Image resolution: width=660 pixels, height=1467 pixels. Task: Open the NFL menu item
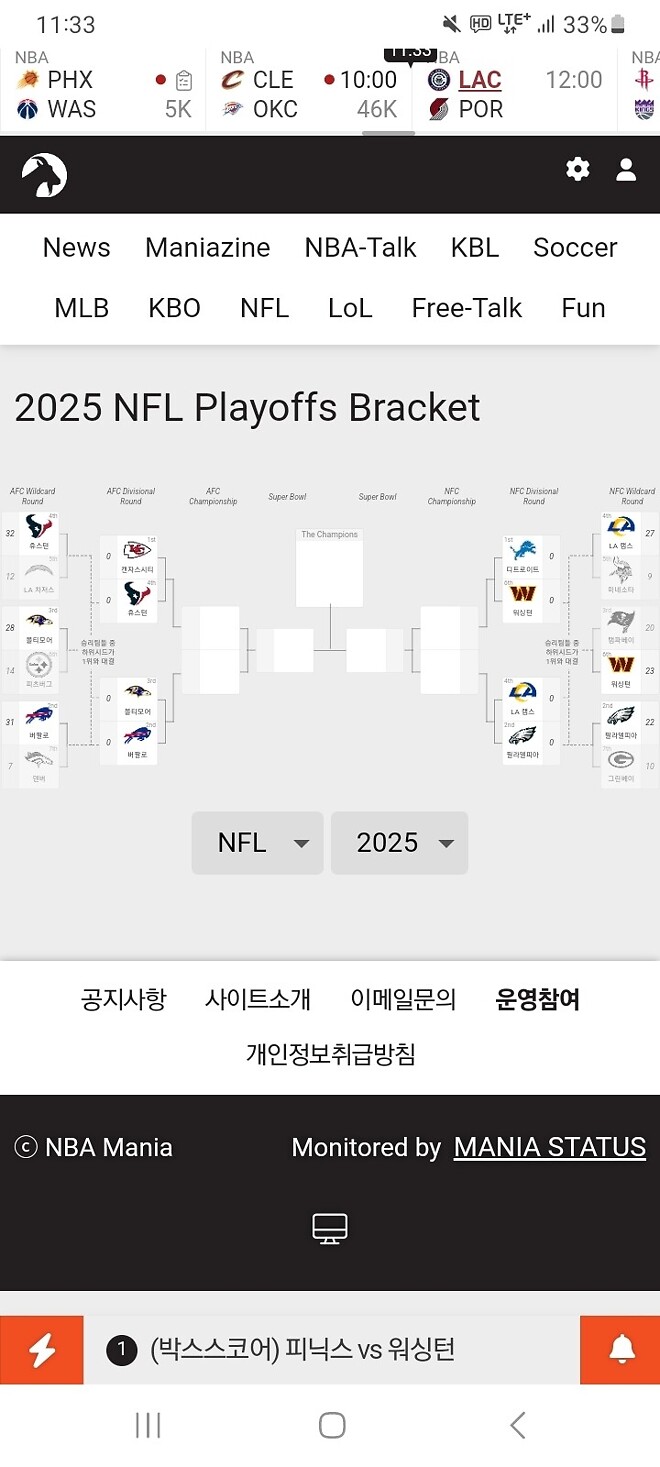point(264,308)
